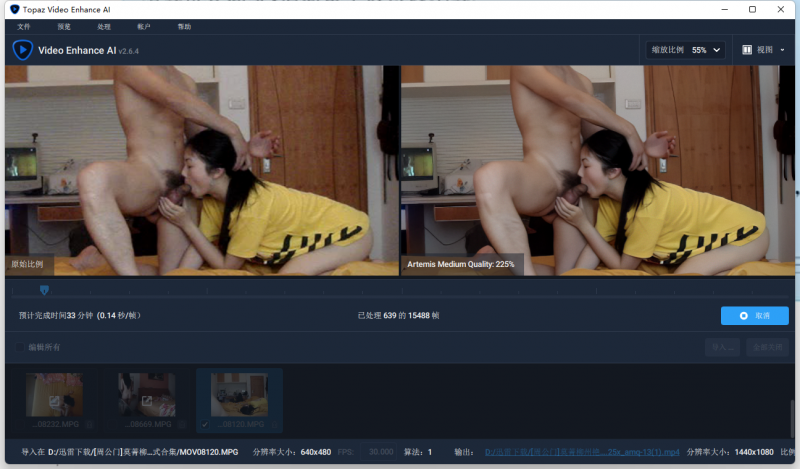The width and height of the screenshot is (800, 469).
Task: Open the 文件 menu
Action: [x=24, y=26]
